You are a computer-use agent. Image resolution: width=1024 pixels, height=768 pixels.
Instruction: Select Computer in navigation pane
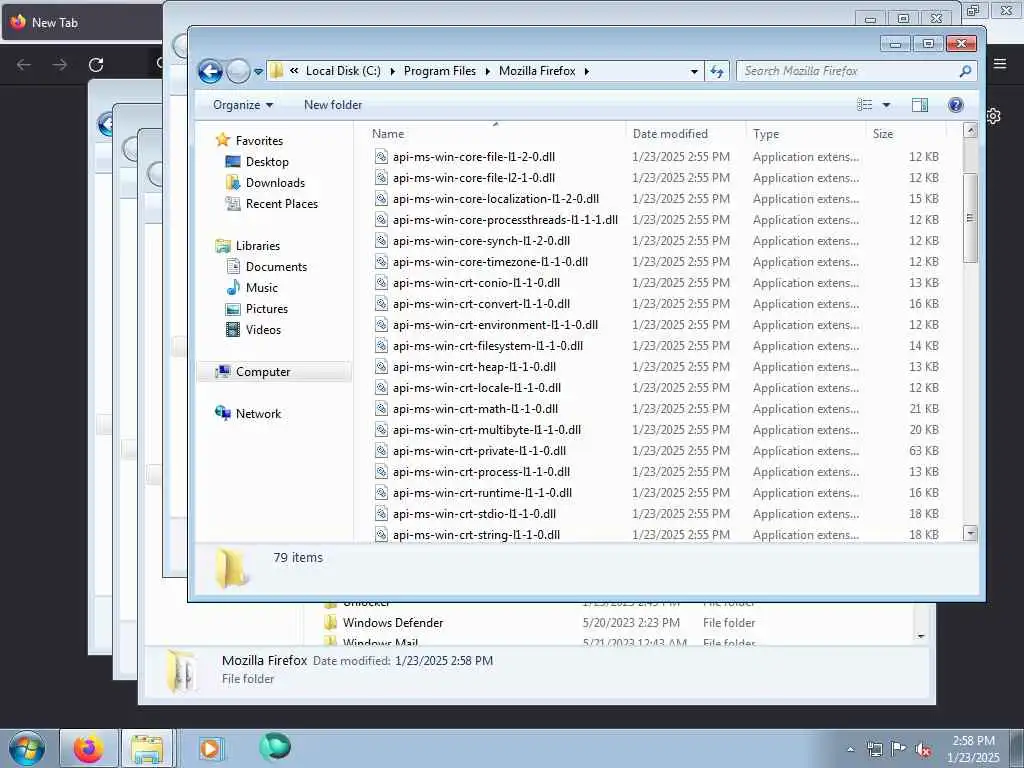pyautogui.click(x=263, y=372)
